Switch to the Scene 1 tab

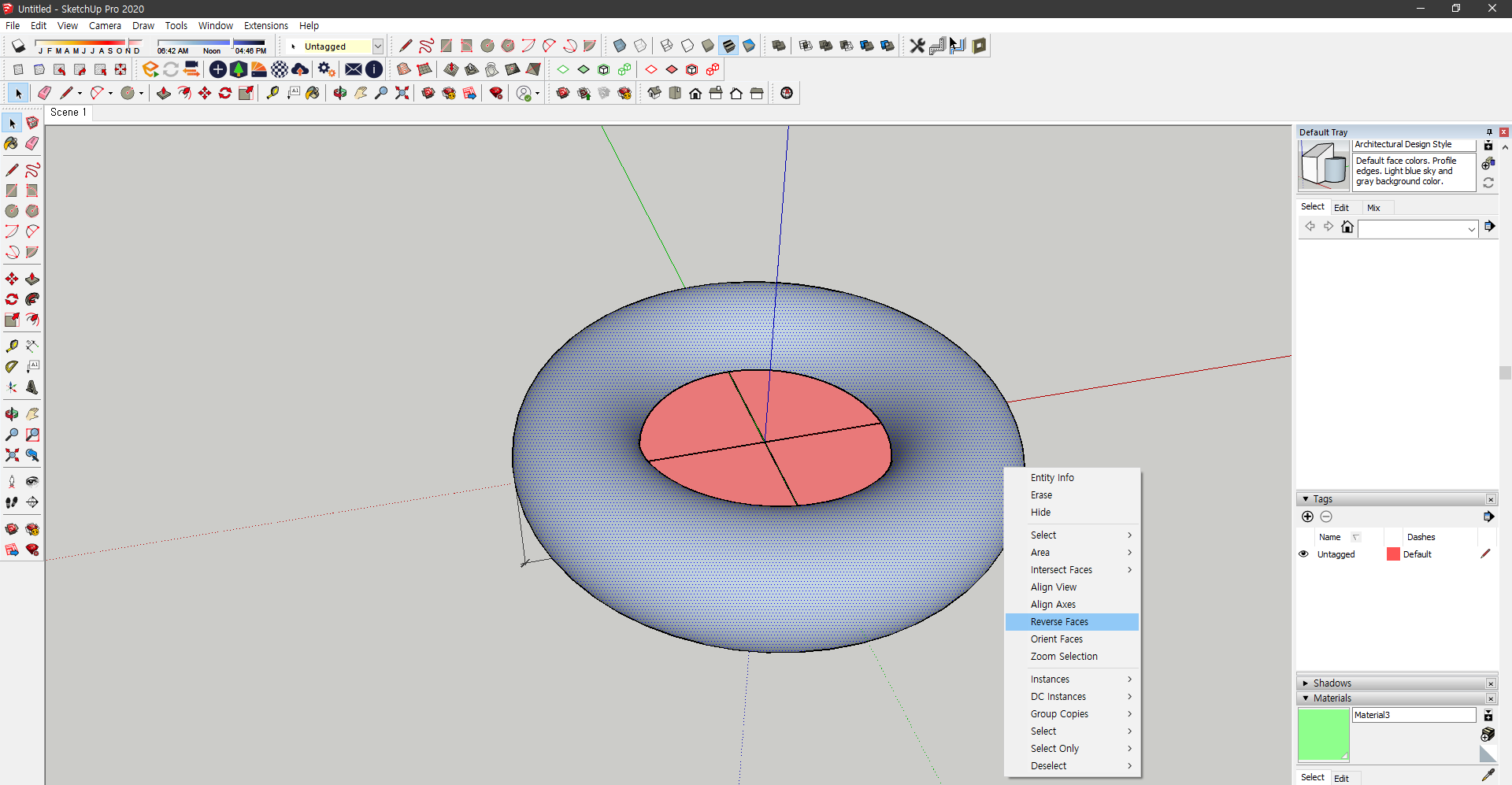[69, 113]
